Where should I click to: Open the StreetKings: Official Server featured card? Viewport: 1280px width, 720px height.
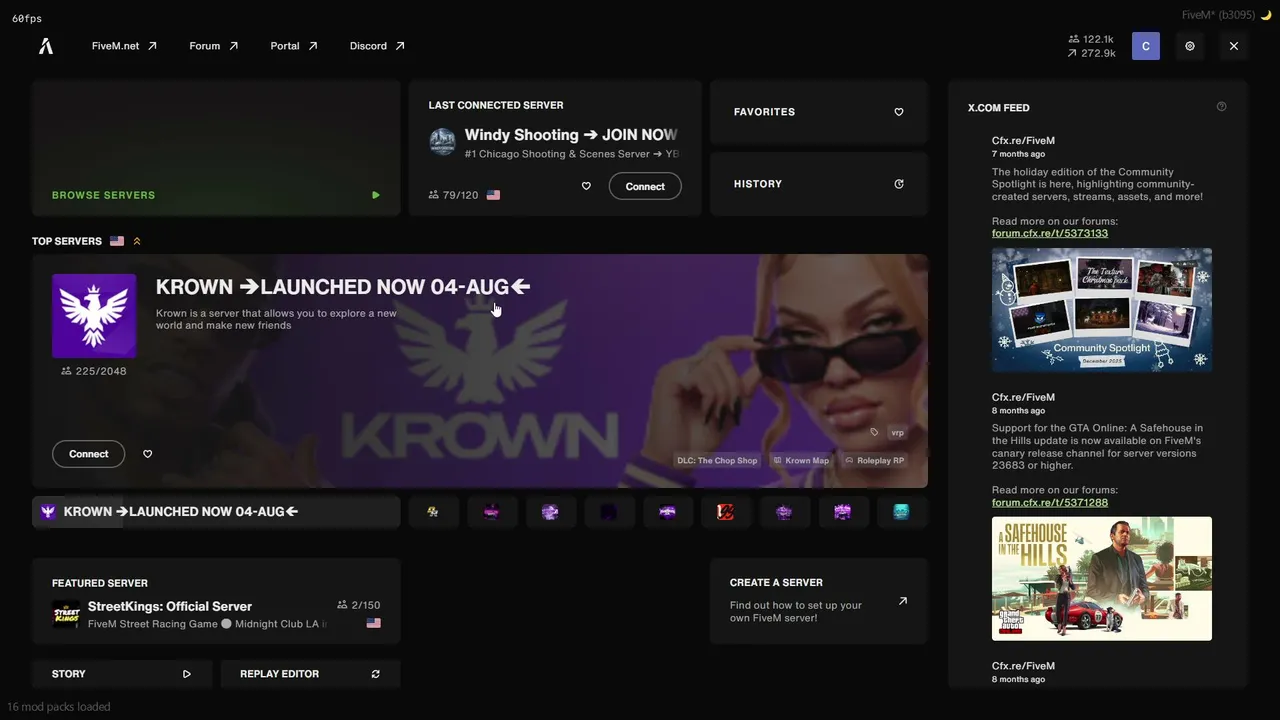coord(216,601)
